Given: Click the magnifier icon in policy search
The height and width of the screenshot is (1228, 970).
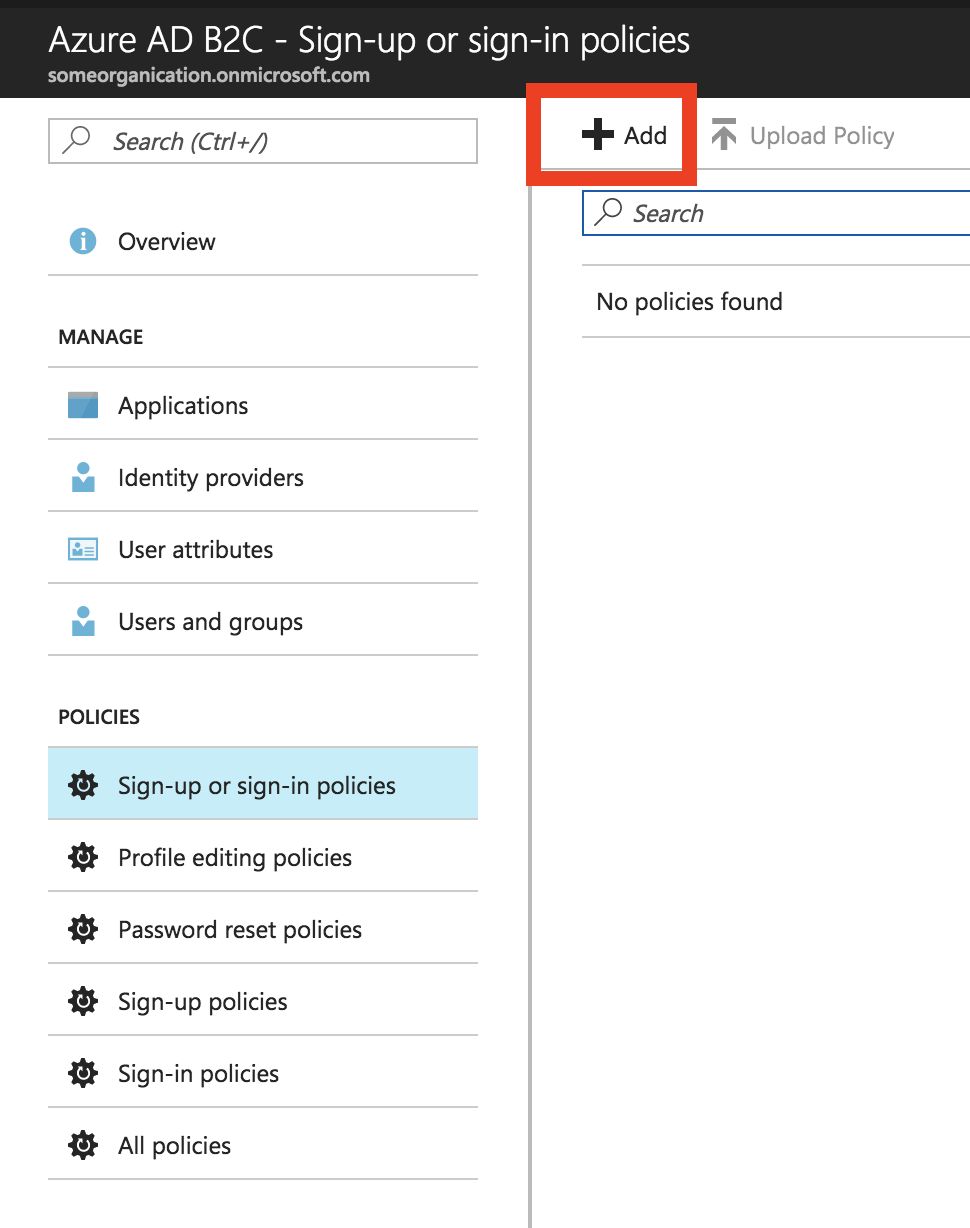Looking at the screenshot, I should 608,213.
